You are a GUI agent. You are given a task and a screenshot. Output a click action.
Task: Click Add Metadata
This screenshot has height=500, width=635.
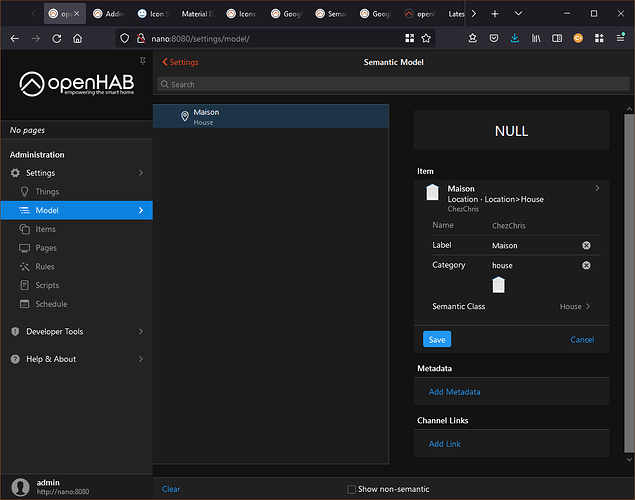(454, 391)
